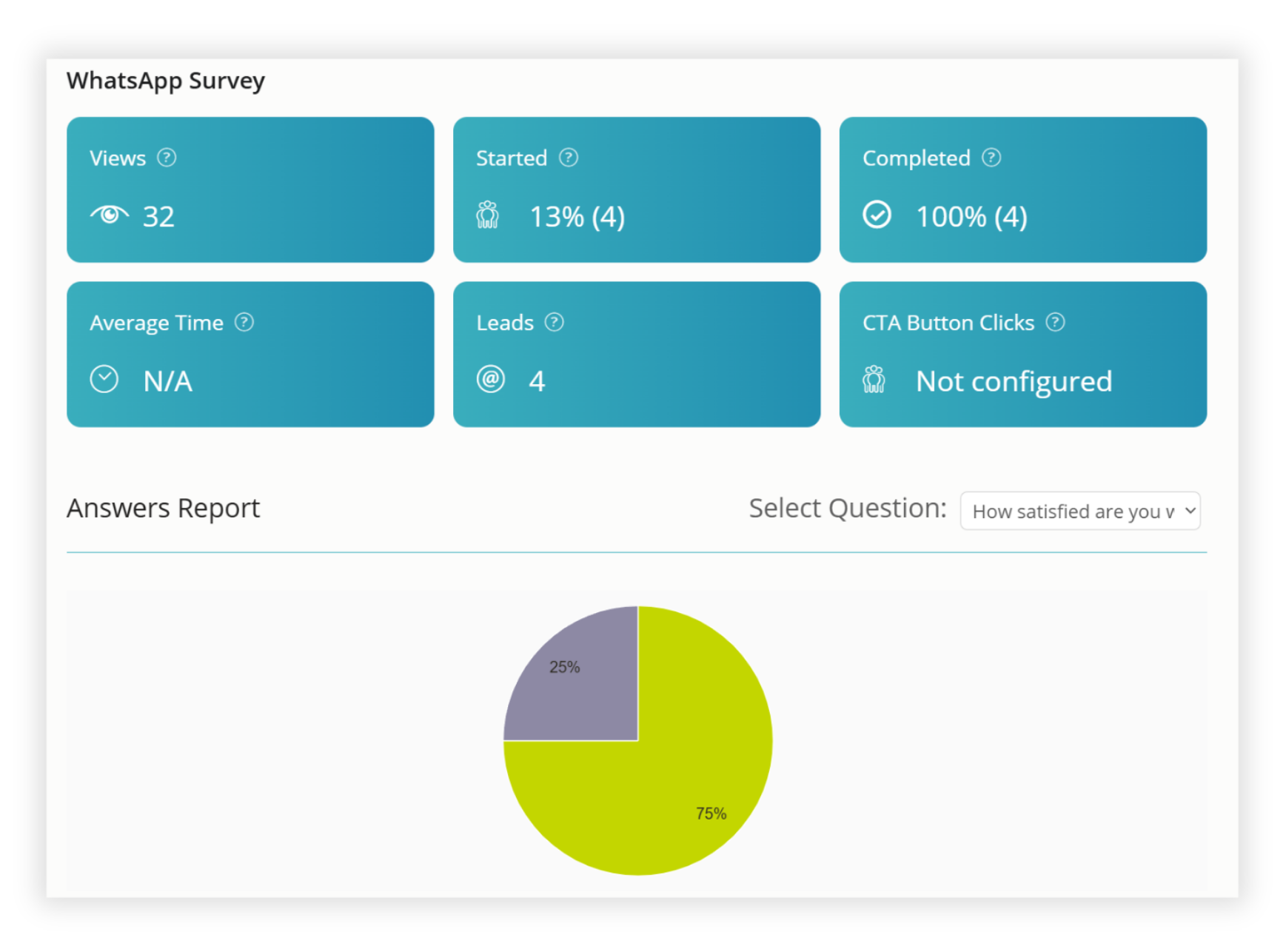Select the people icon beside the Started percentage

tap(488, 215)
